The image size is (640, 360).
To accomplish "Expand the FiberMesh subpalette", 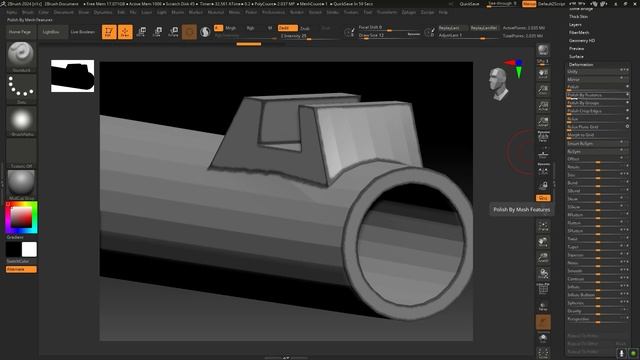I will click(579, 33).
